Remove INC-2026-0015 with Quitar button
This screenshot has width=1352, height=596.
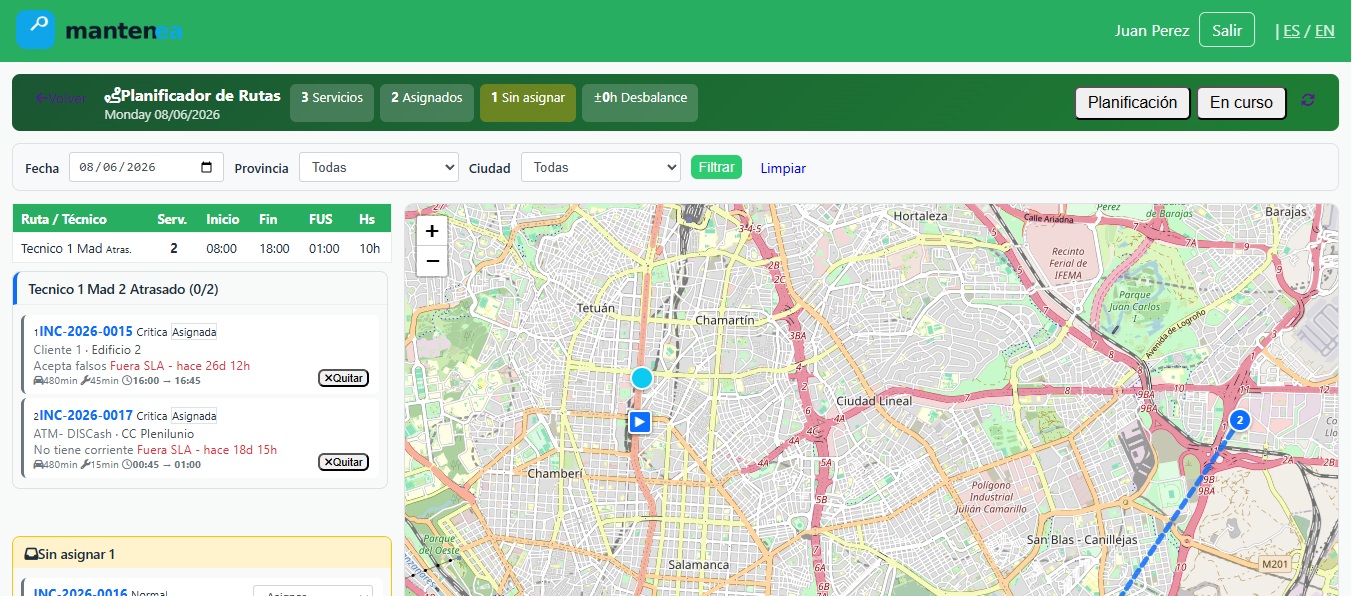click(343, 378)
